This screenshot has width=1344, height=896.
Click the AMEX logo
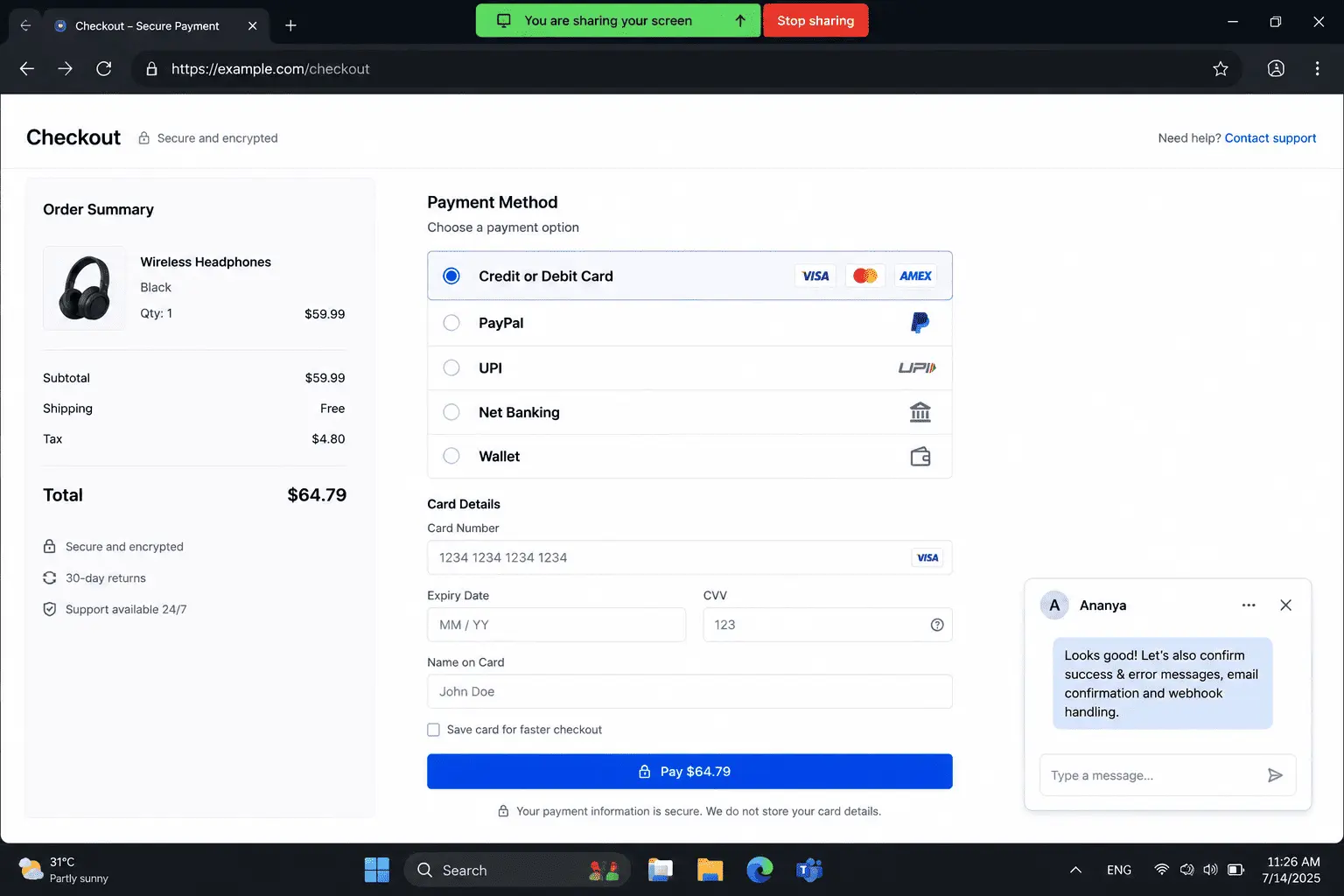(x=915, y=276)
